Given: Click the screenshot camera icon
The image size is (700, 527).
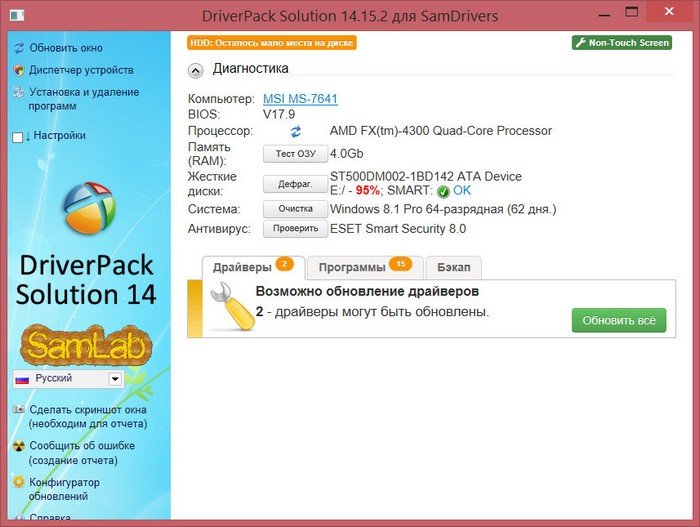Looking at the screenshot, I should pos(19,409).
